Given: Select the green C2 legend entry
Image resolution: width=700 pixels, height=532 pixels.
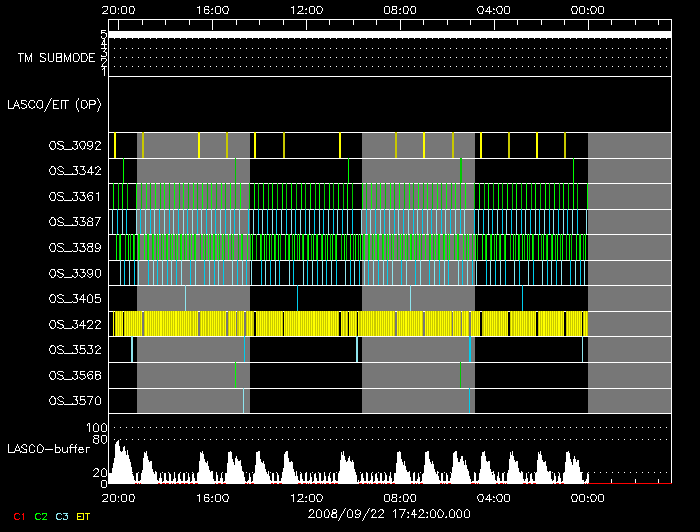Looking at the screenshot, I should pyautogui.click(x=40, y=516).
